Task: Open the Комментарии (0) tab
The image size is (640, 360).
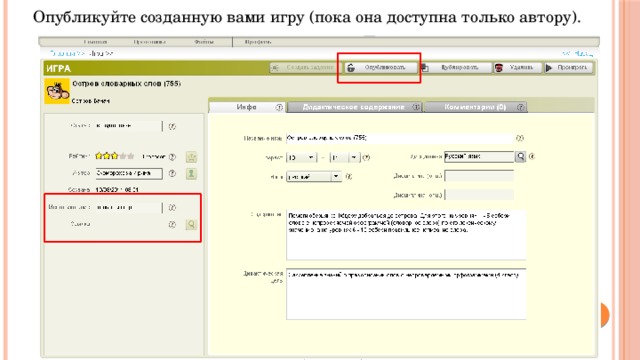Action: 475,107
